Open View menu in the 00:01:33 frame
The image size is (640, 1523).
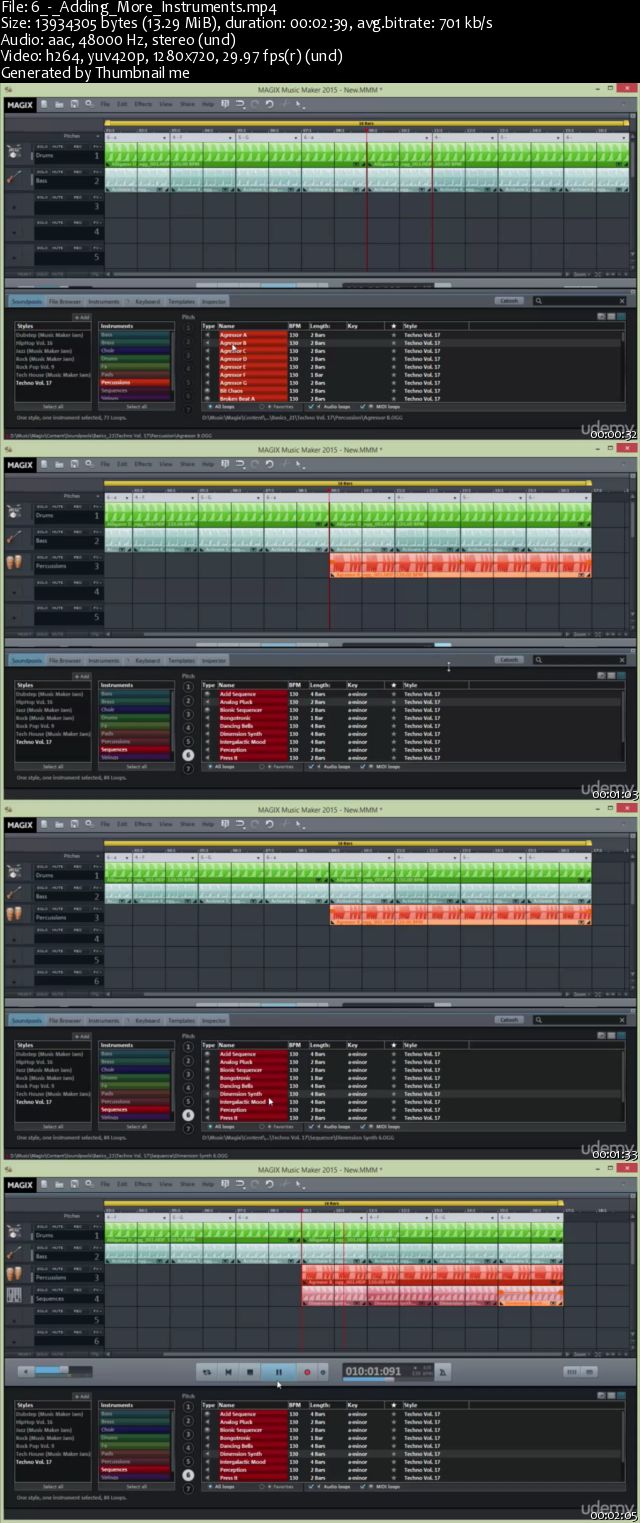point(166,825)
